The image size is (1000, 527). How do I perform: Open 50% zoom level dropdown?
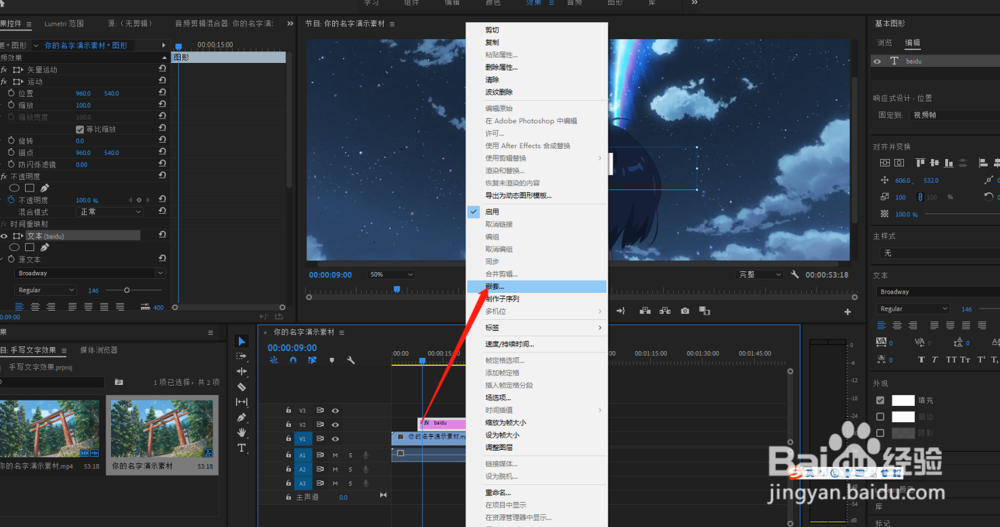[390, 274]
